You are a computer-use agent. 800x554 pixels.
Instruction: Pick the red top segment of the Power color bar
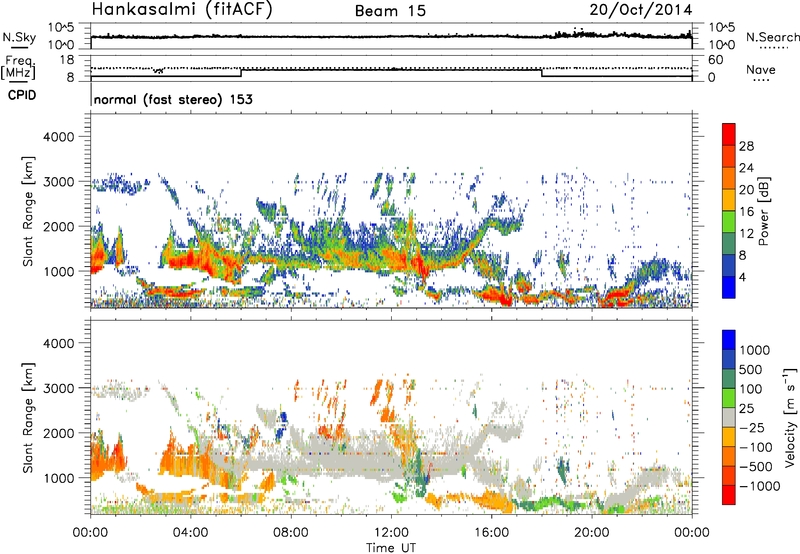click(729, 135)
